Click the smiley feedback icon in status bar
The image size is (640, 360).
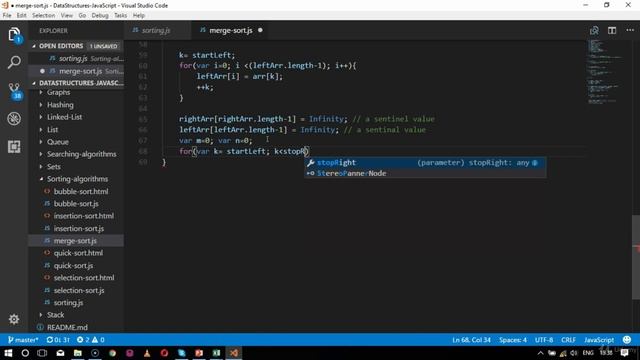pyautogui.click(x=627, y=340)
